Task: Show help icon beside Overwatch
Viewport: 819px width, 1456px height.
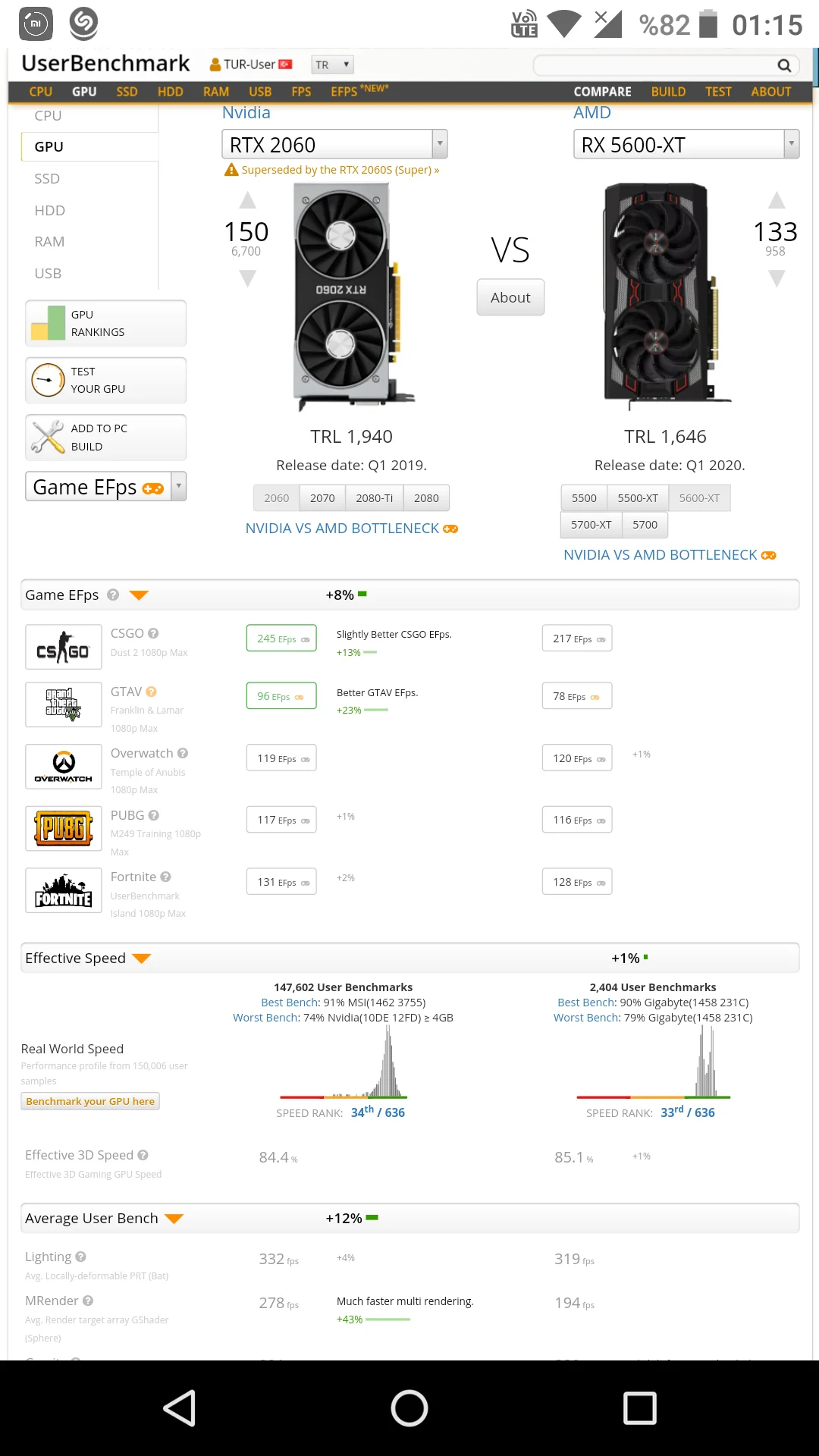Action: click(183, 753)
